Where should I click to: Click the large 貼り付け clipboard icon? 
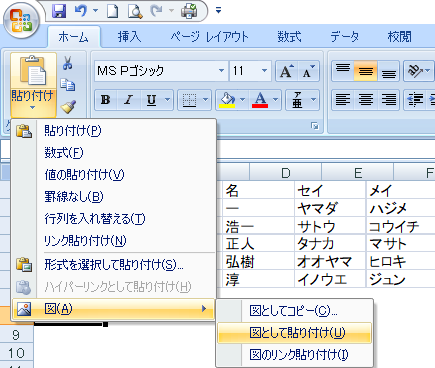[33, 71]
